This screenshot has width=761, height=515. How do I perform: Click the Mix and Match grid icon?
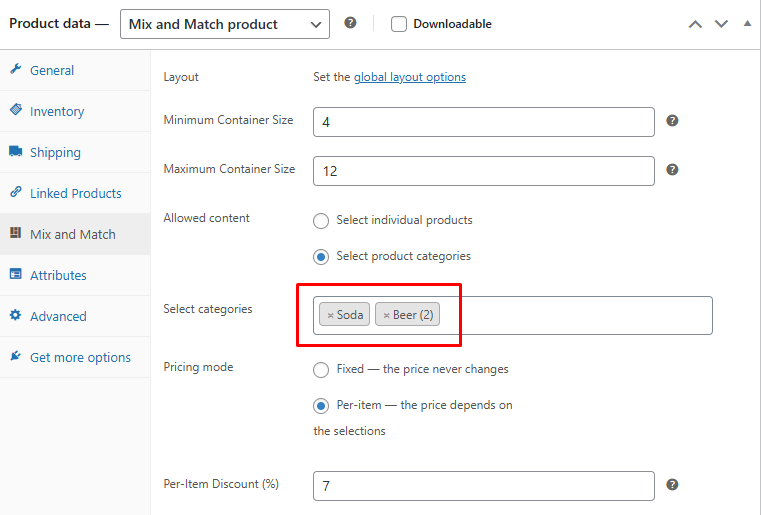[16, 233]
